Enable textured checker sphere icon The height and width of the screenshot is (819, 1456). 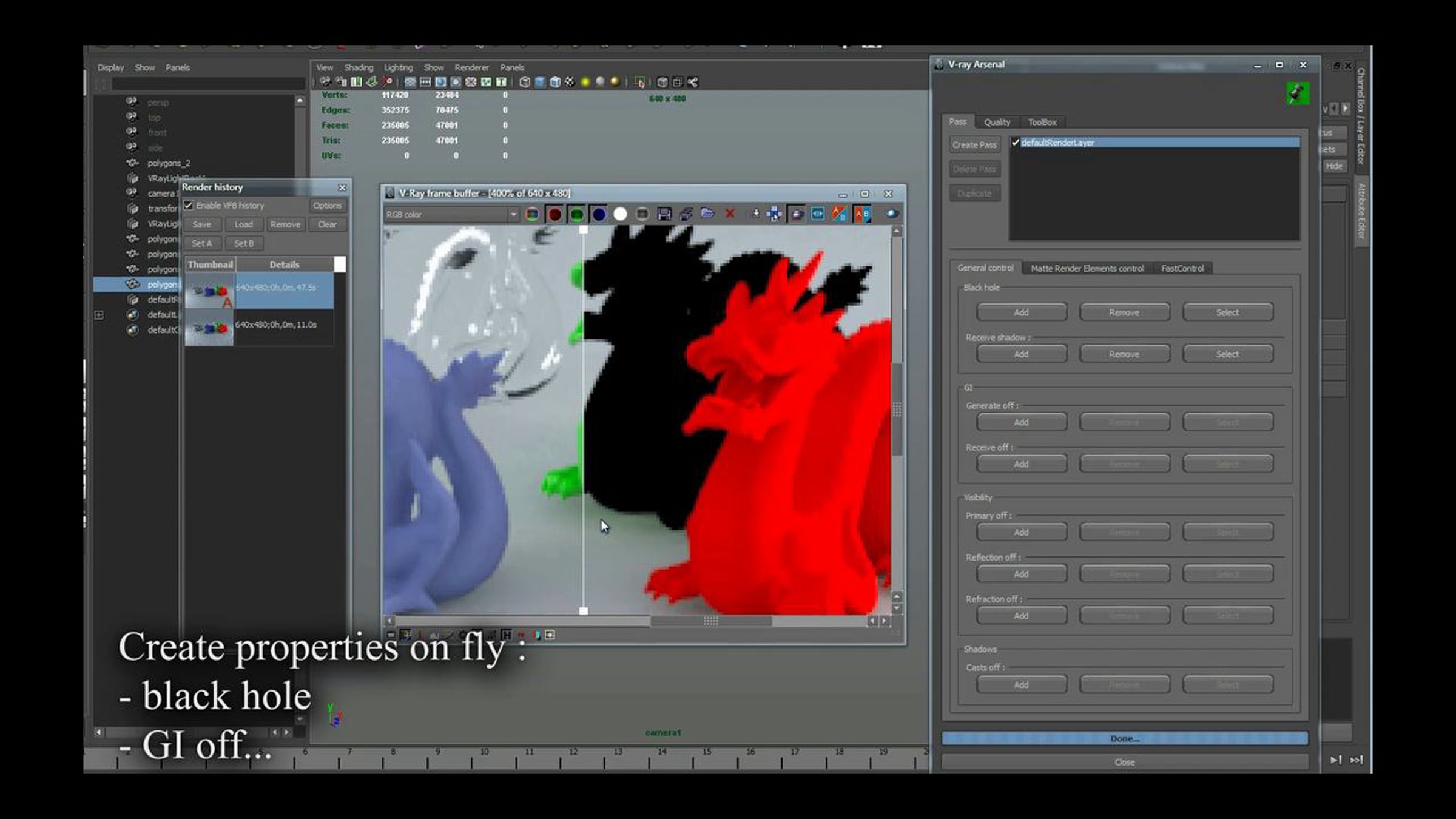point(570,82)
